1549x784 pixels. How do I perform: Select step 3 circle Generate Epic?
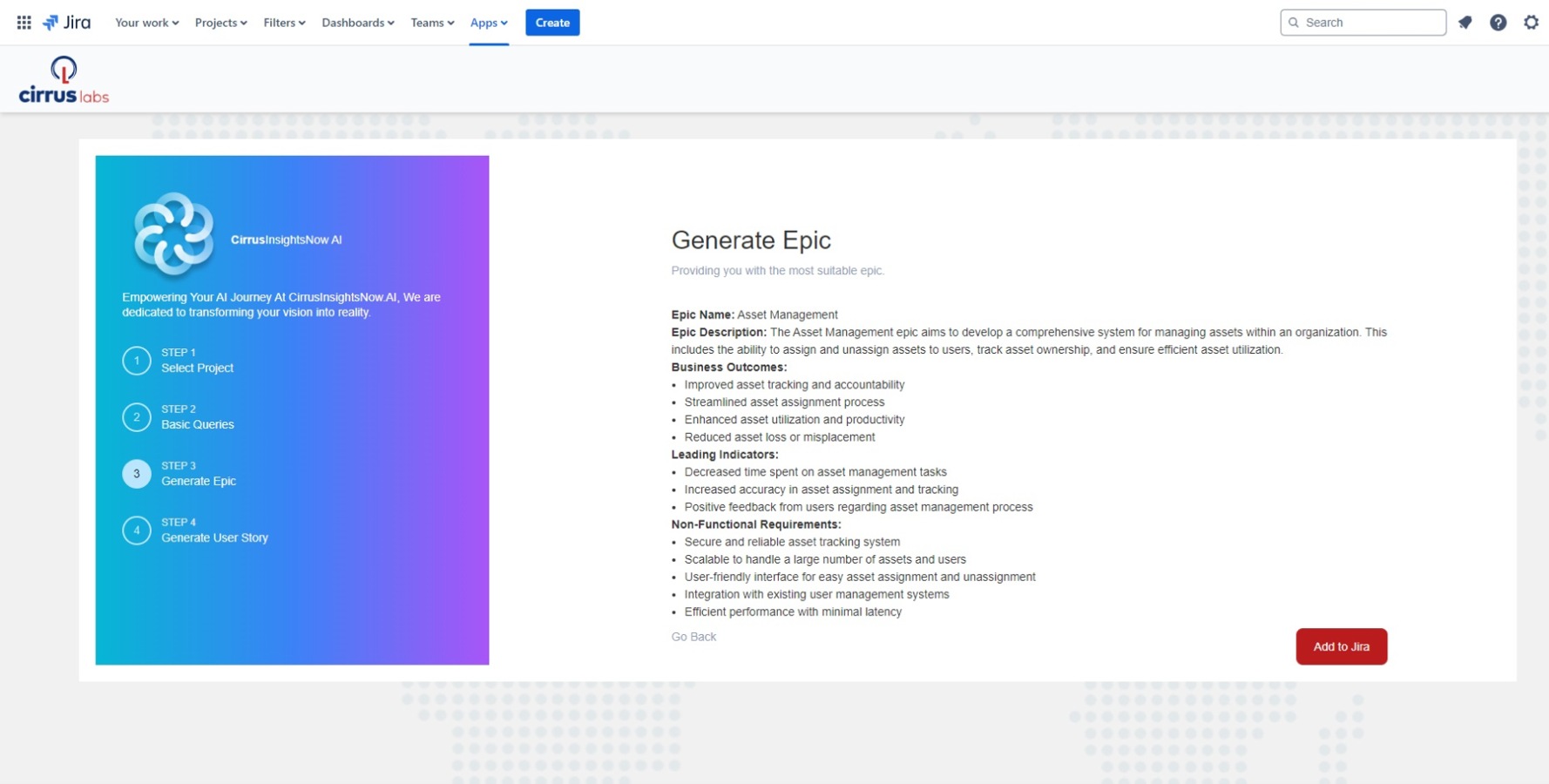(137, 474)
